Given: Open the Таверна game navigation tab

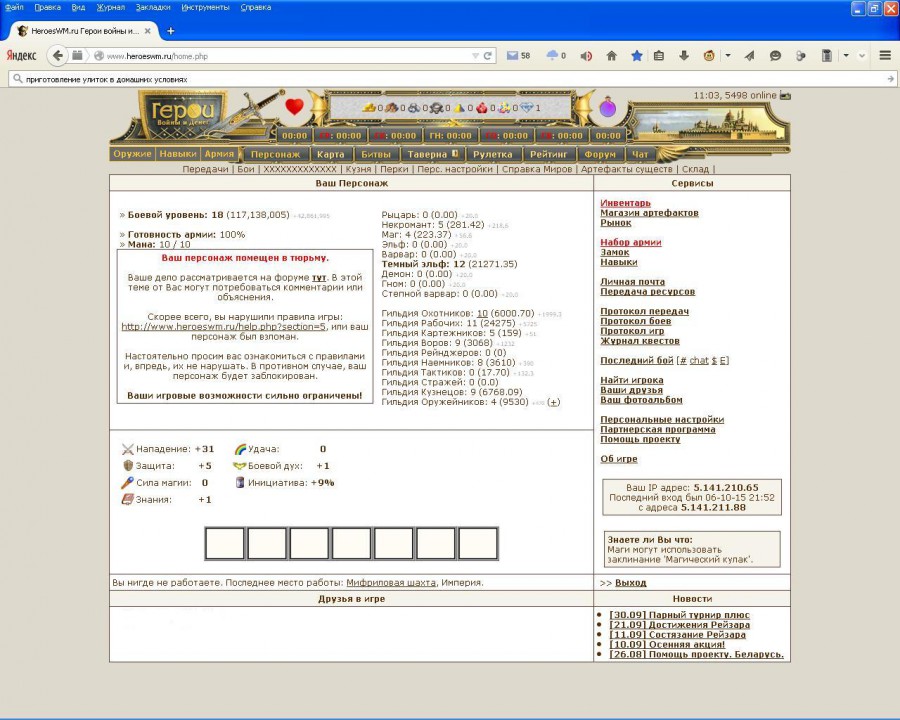Looking at the screenshot, I should pos(431,154).
